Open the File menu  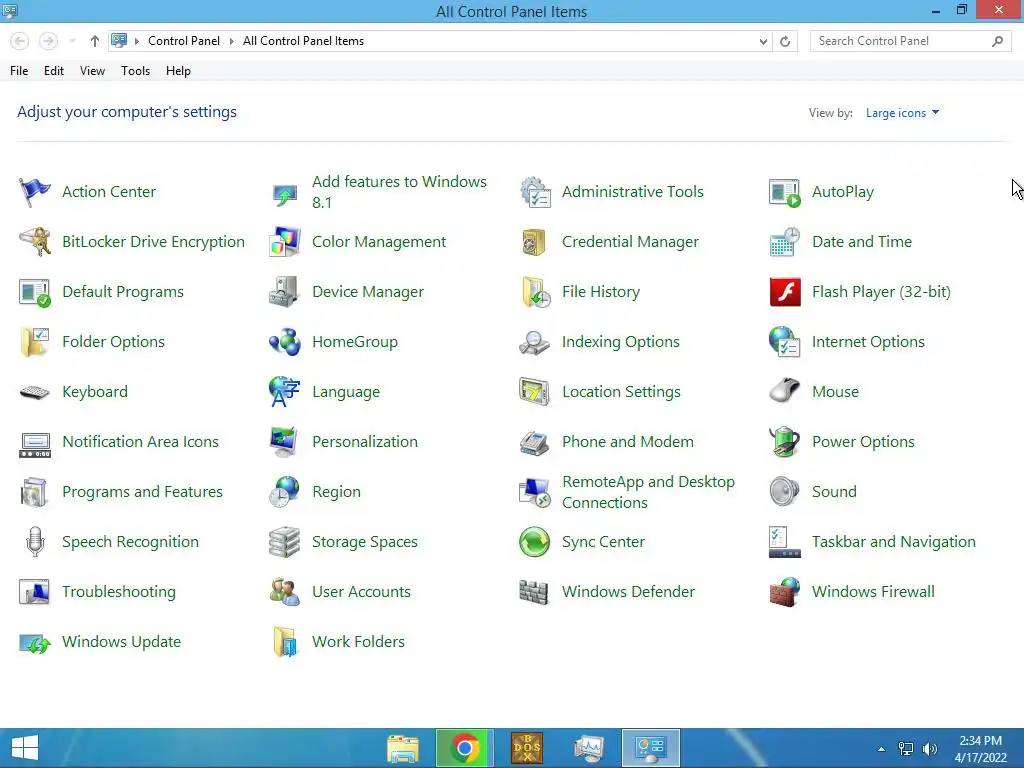coord(19,71)
